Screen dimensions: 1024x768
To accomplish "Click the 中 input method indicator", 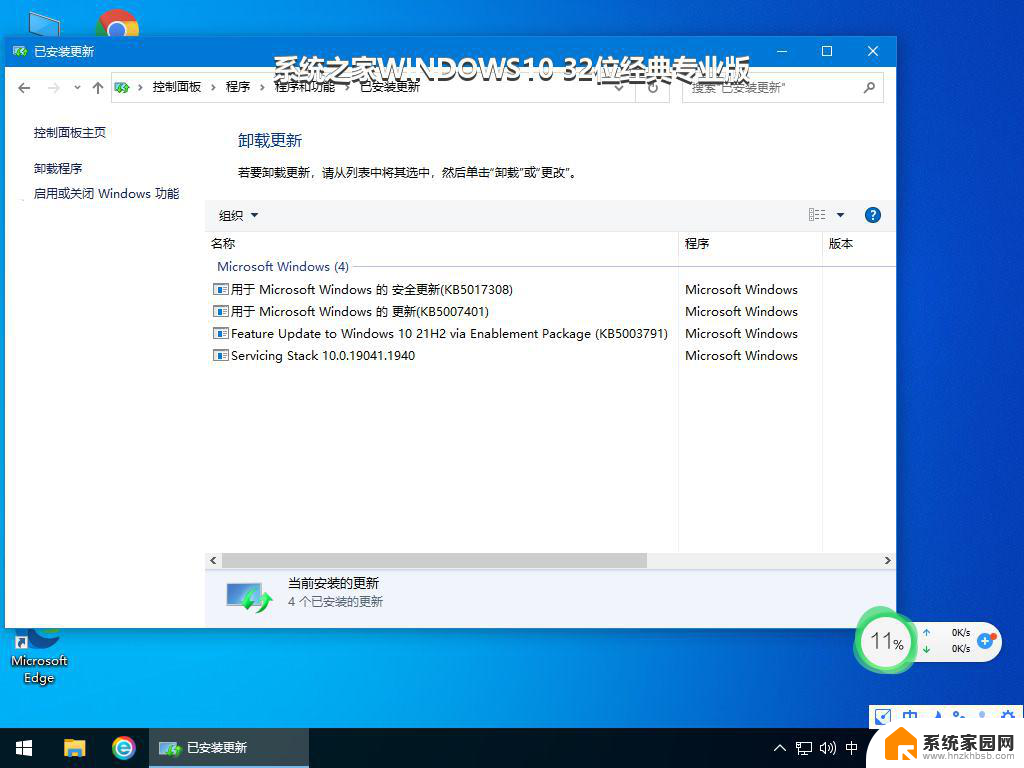I will (x=852, y=748).
